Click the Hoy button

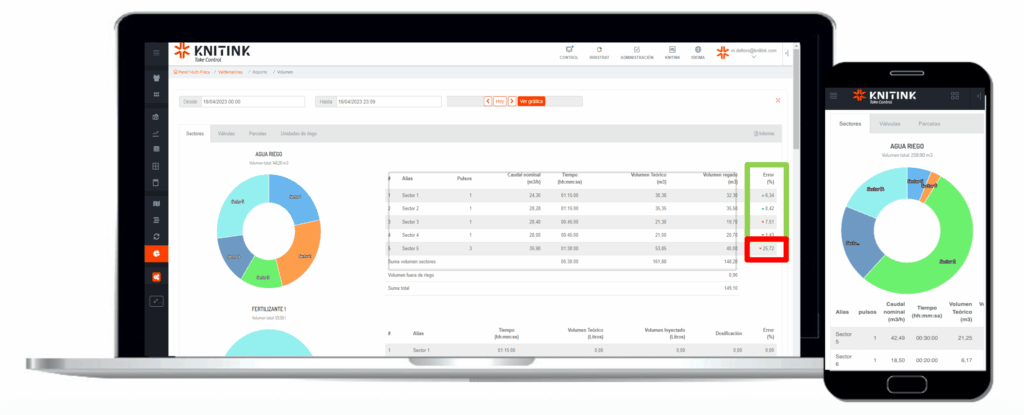(500, 101)
